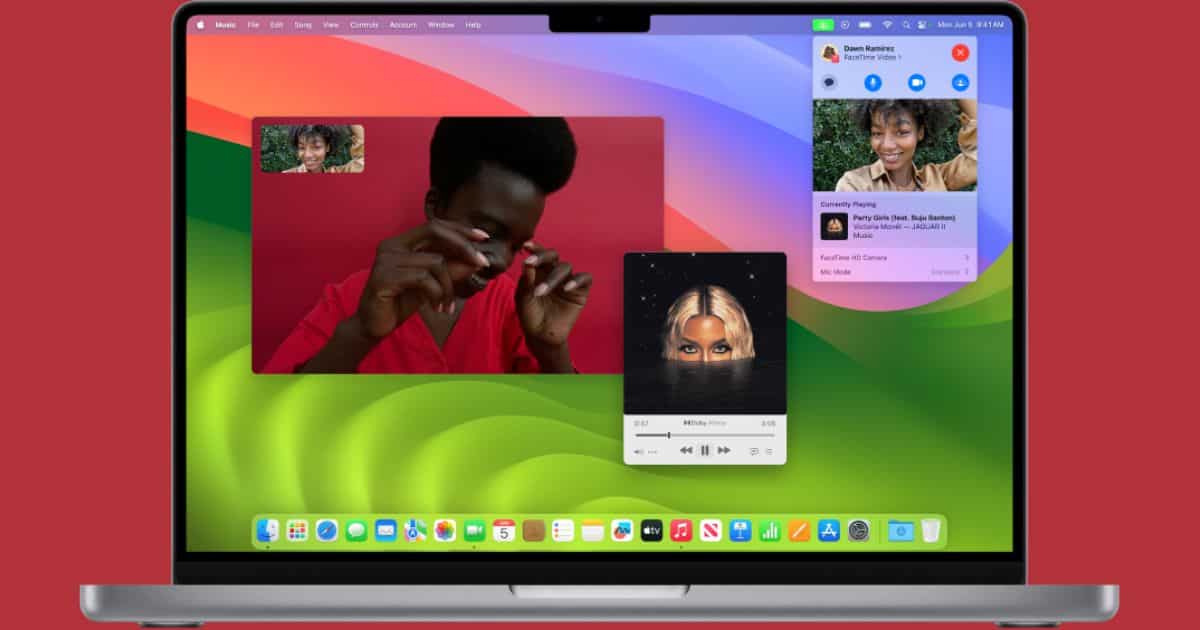The height and width of the screenshot is (630, 1200).
Task: Open the Song menu in menu bar
Action: point(303,24)
